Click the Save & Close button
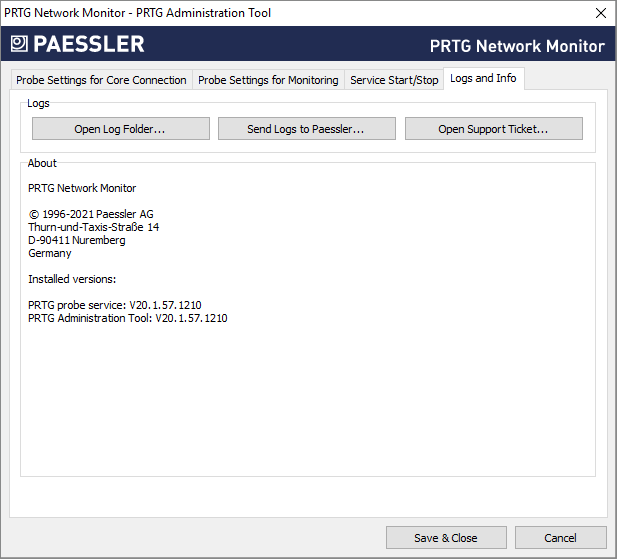 [x=446, y=537]
